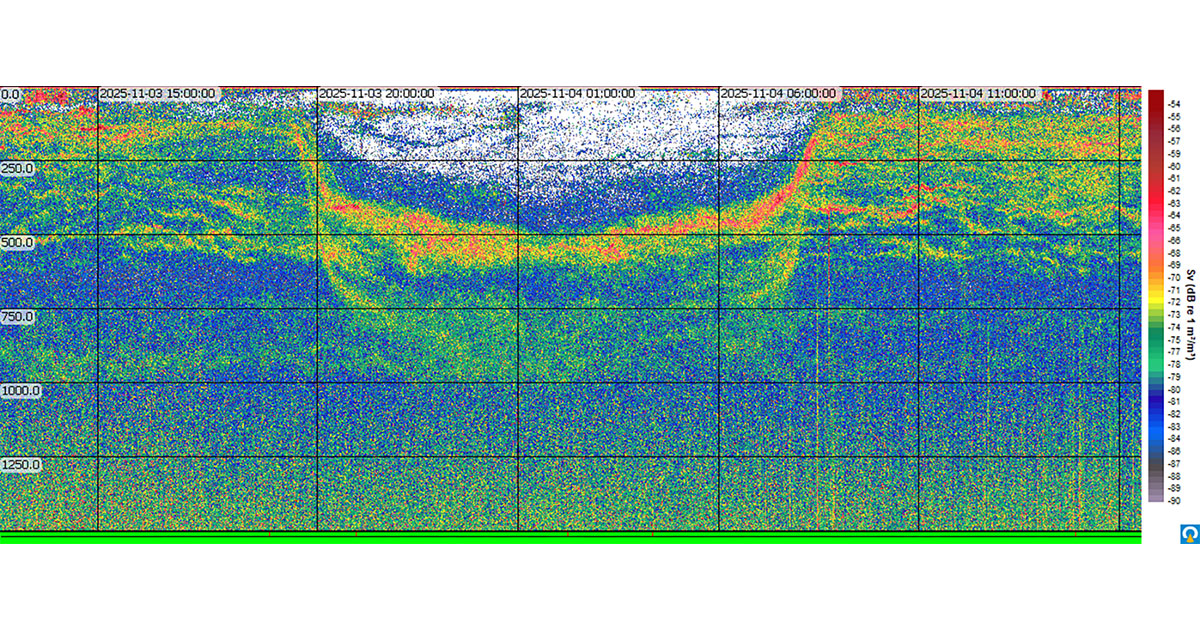Click the 500.0 depth label
The image size is (1200, 630).
coord(17,242)
